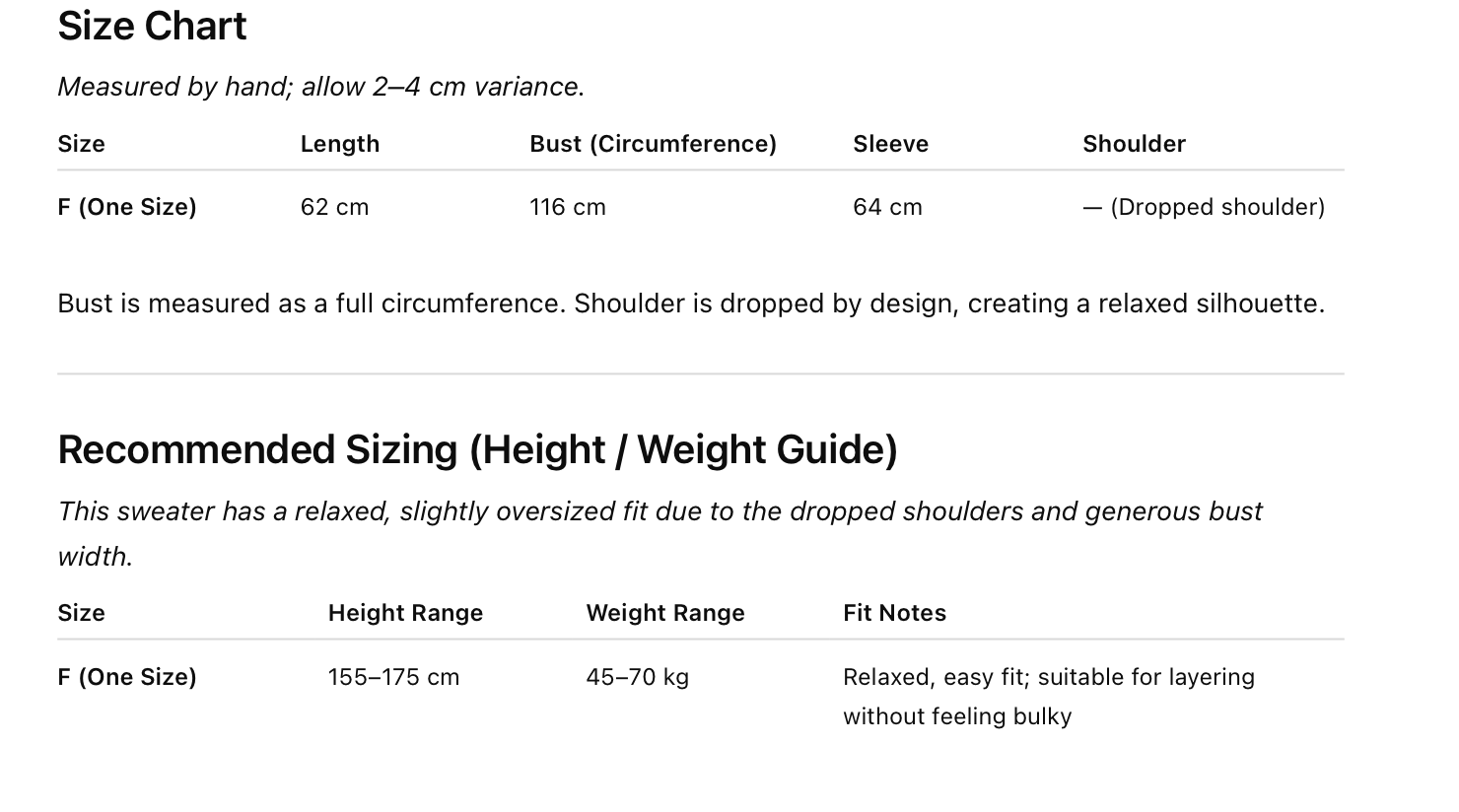Click the italic "This sweater has a relaxed" note

(659, 512)
